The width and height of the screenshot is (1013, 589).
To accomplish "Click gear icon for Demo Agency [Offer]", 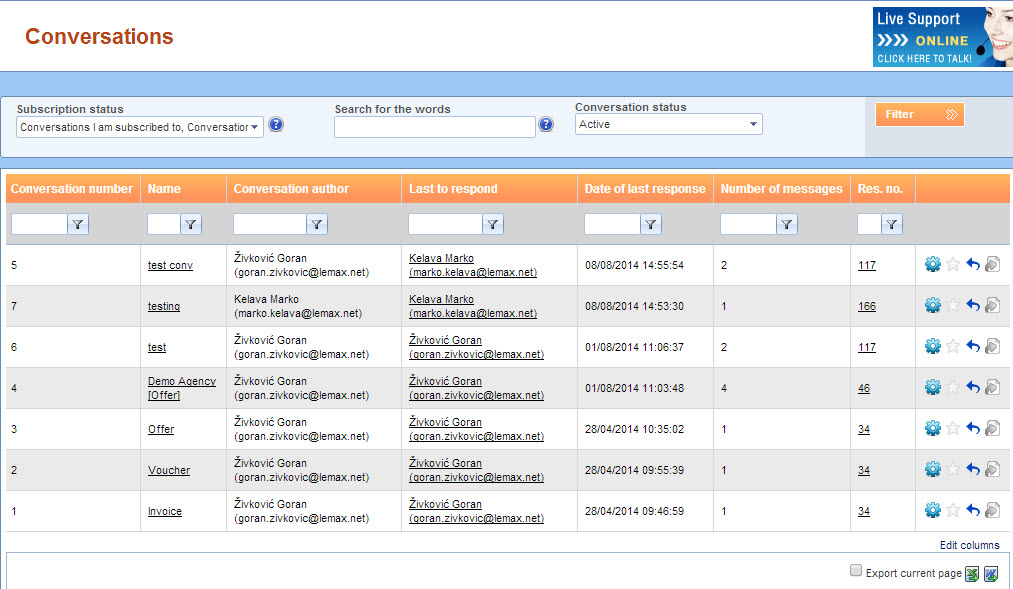I will tap(932, 387).
